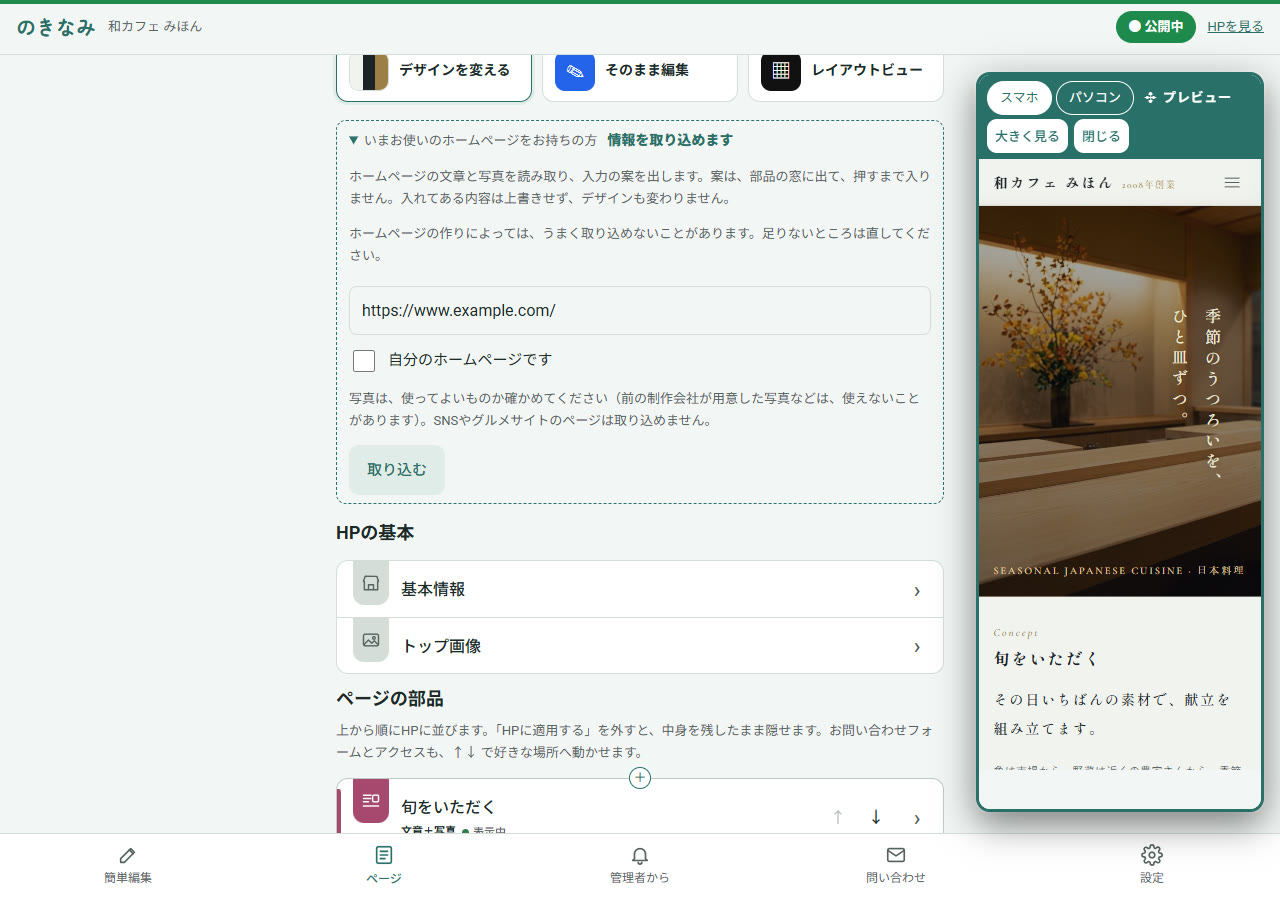Open 旬をいただく details via chevron
The image size is (1280, 900).
(917, 818)
